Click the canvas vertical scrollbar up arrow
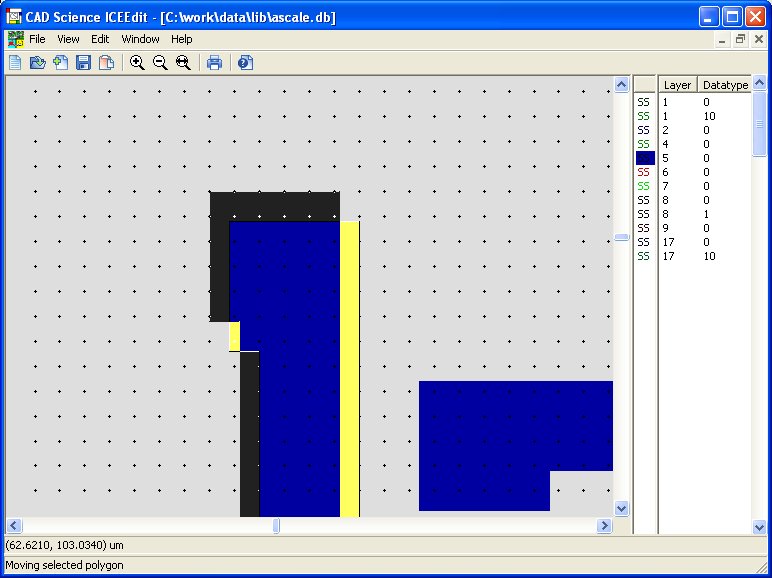The image size is (772, 578). pyautogui.click(x=621, y=85)
